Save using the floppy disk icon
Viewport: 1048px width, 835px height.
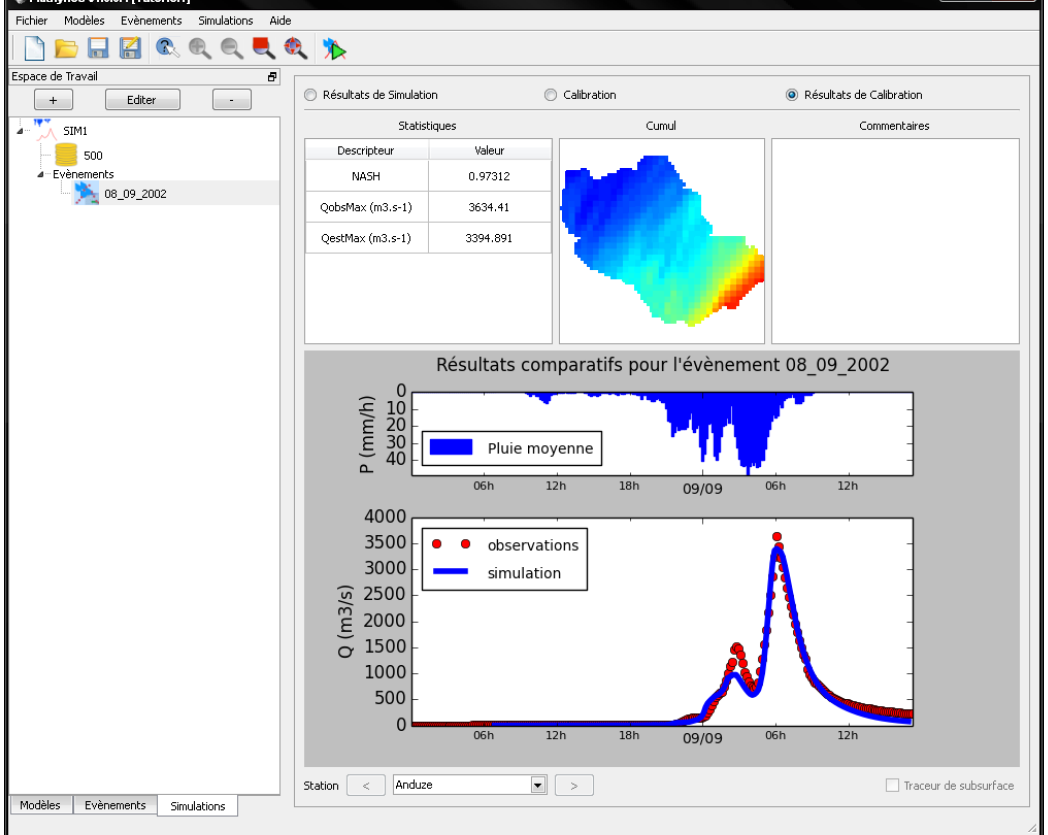coord(98,47)
